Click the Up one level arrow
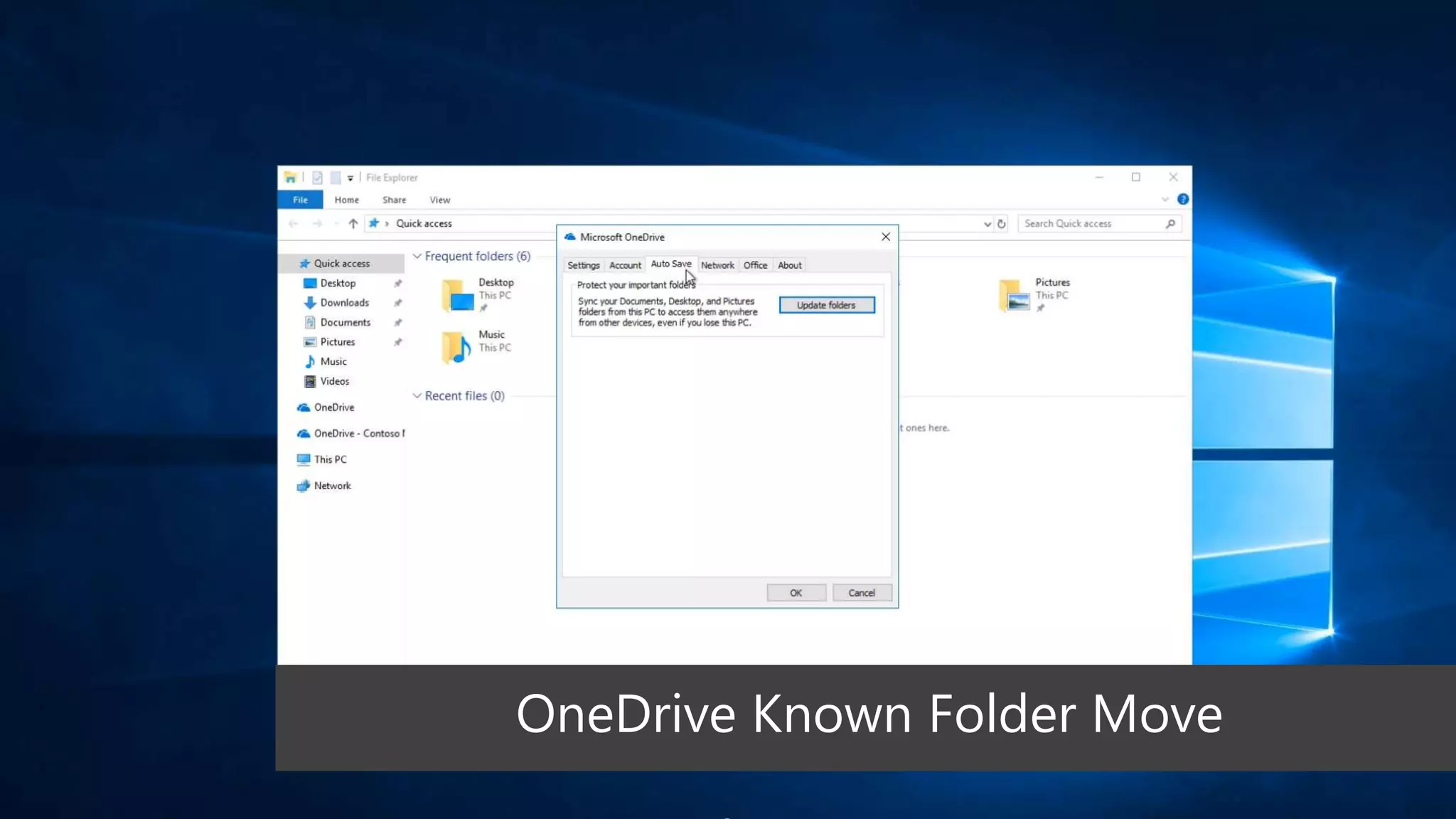Screen dimensions: 1456x819 [x=353, y=223]
